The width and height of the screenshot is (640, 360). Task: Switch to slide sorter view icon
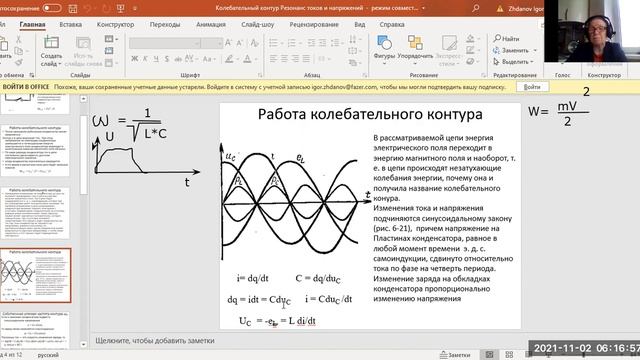tap(509, 355)
